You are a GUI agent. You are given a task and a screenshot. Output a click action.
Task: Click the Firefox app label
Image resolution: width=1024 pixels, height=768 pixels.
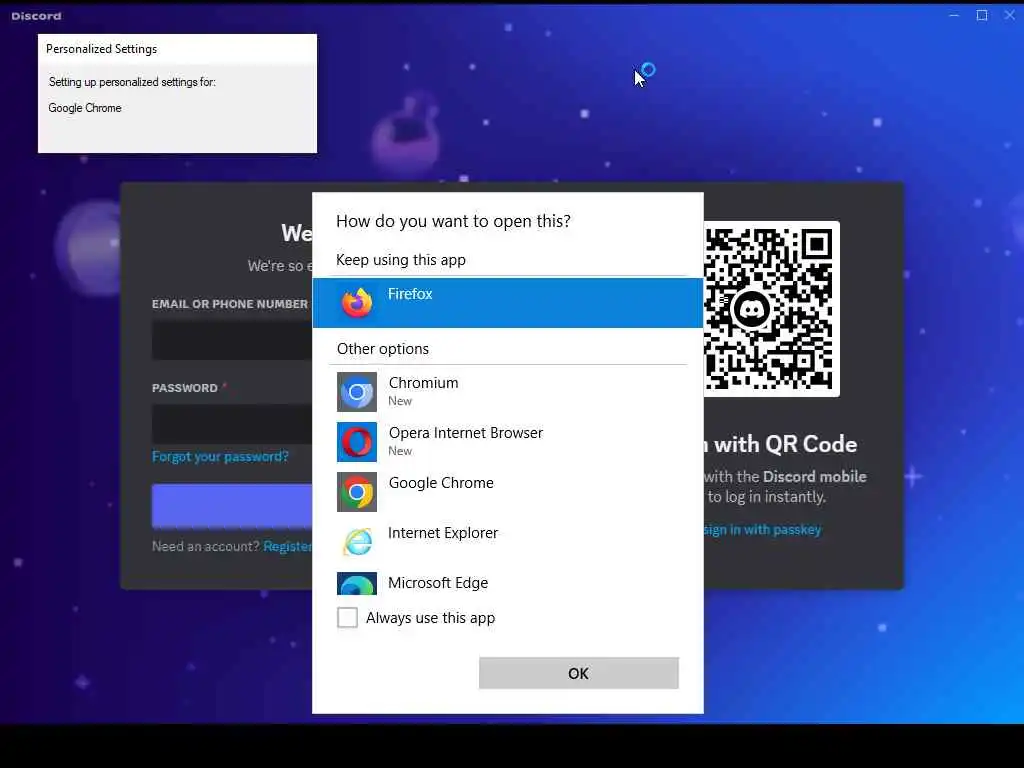pyautogui.click(x=410, y=294)
